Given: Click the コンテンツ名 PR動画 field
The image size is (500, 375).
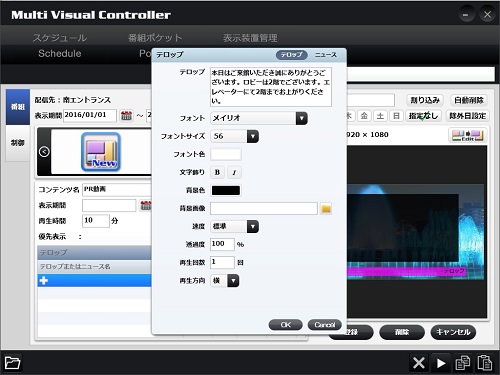Looking at the screenshot, I should pos(117,190).
